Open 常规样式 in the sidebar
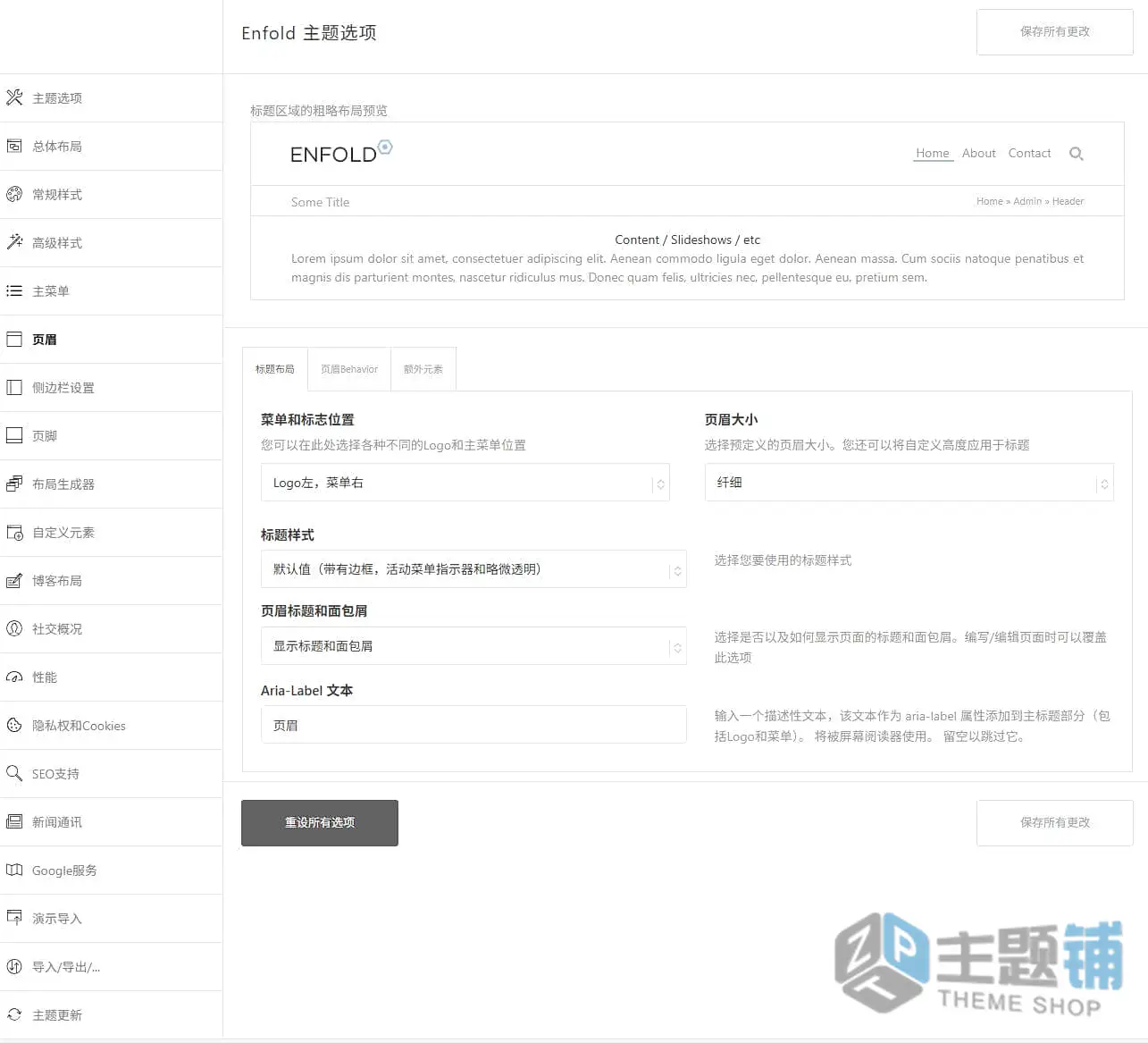This screenshot has height=1043, width=1148. point(111,194)
